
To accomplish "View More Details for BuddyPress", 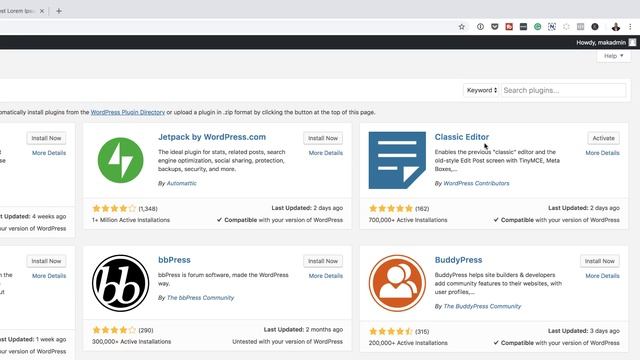I will coord(602,276).
